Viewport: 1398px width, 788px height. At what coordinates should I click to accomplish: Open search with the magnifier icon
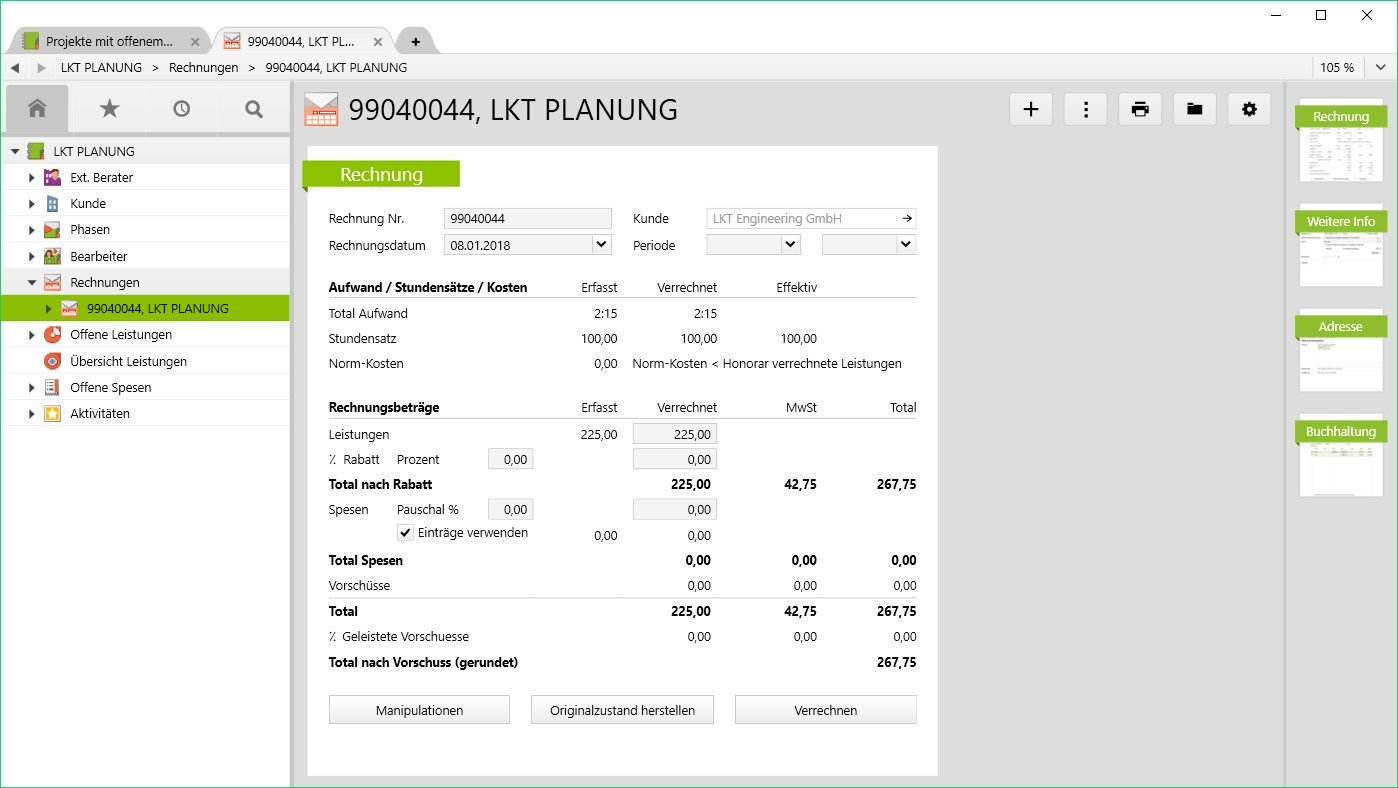point(254,109)
